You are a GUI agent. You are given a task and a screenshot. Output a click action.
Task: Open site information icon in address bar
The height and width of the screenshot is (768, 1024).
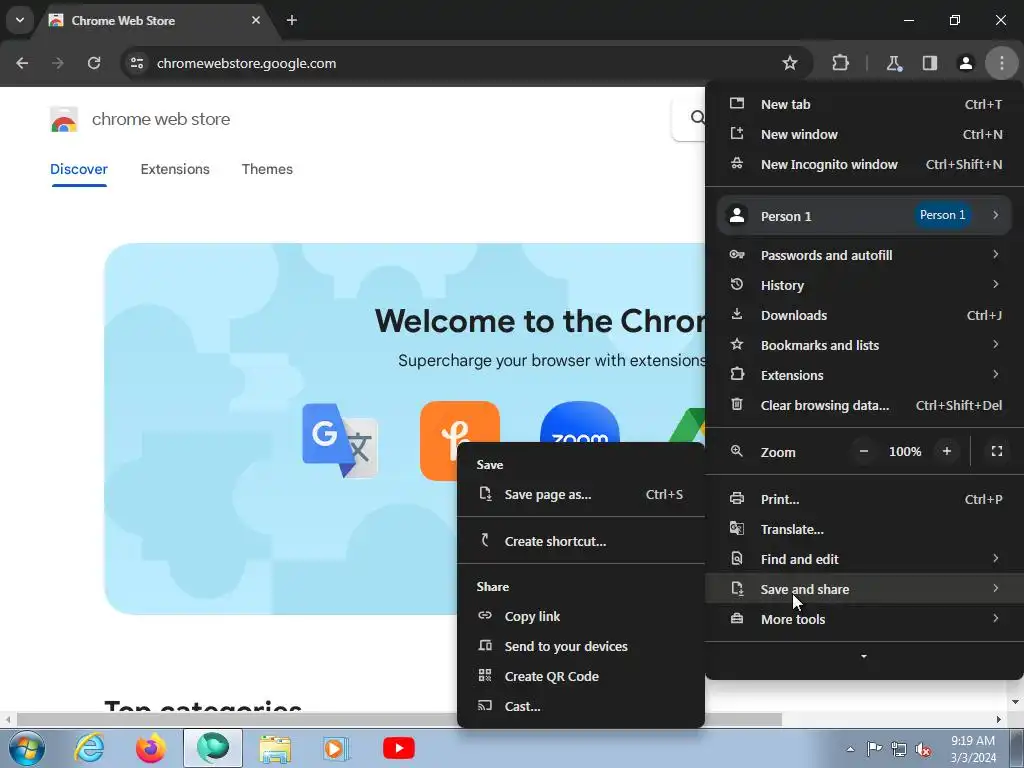coord(136,63)
